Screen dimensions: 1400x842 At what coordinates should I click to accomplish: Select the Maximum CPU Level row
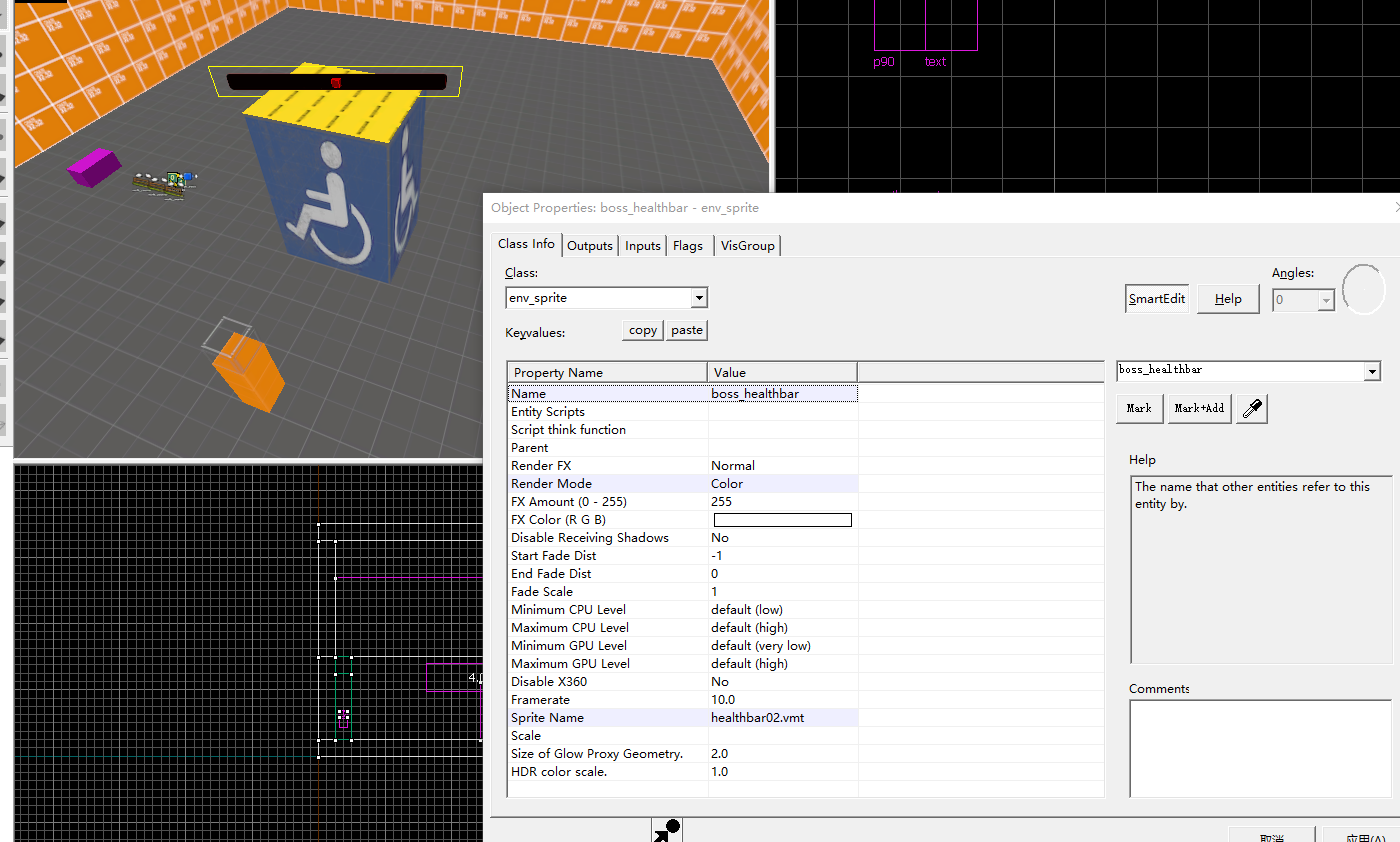tap(683, 628)
